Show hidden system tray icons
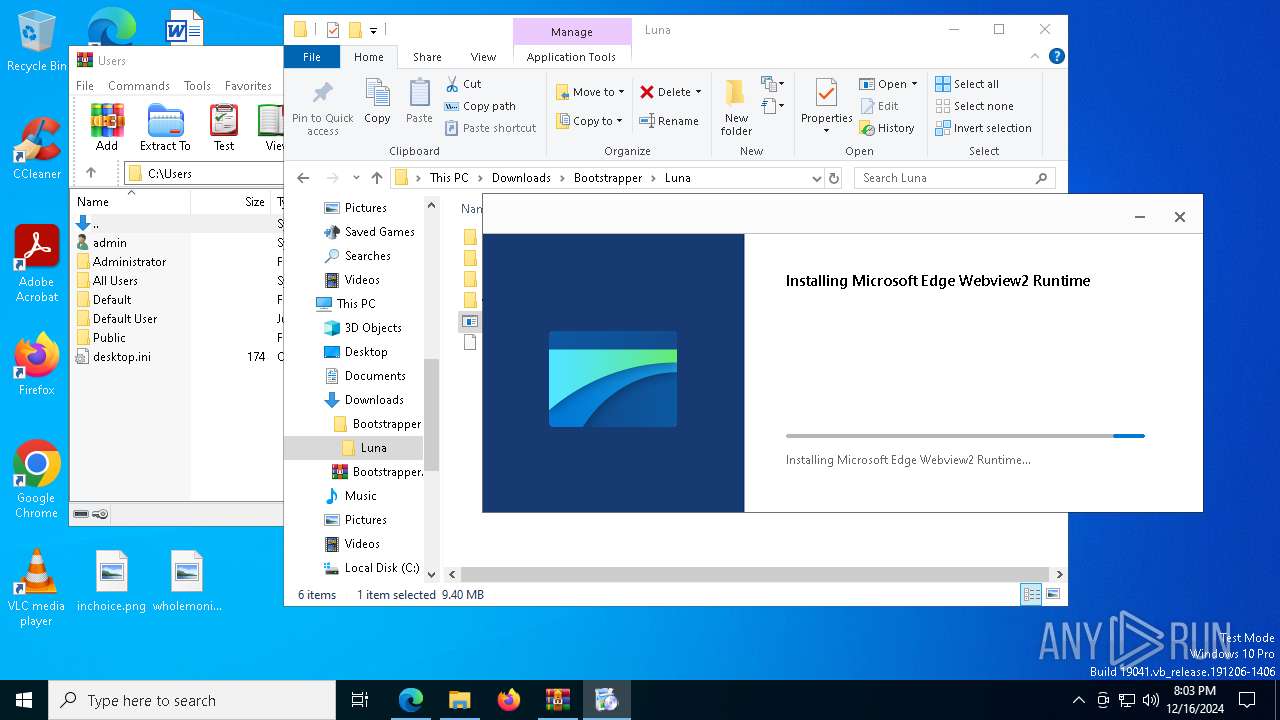The height and width of the screenshot is (720, 1280). (x=1078, y=700)
